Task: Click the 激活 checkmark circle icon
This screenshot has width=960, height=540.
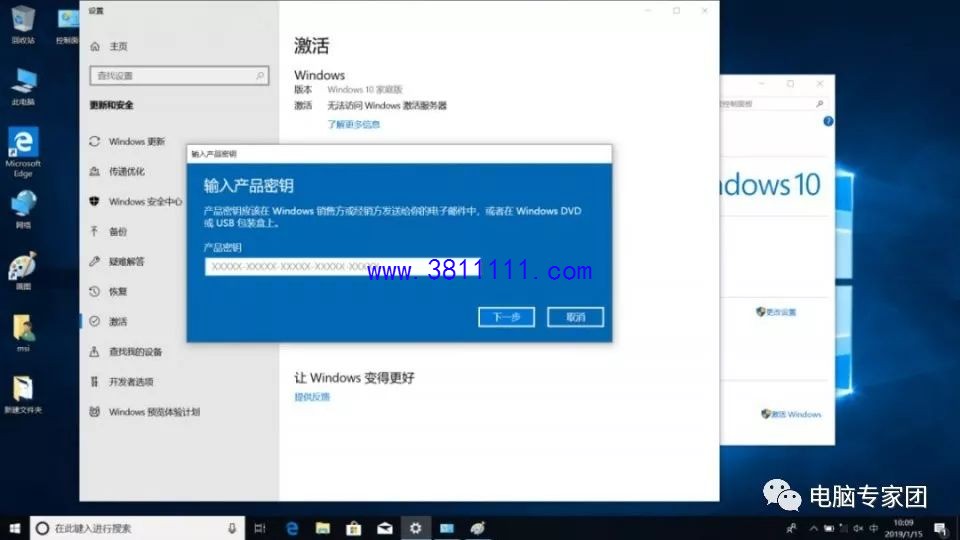Action: pos(94,321)
